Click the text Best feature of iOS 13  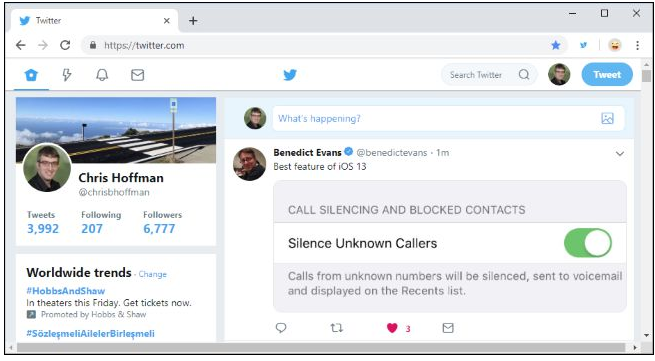coord(320,166)
